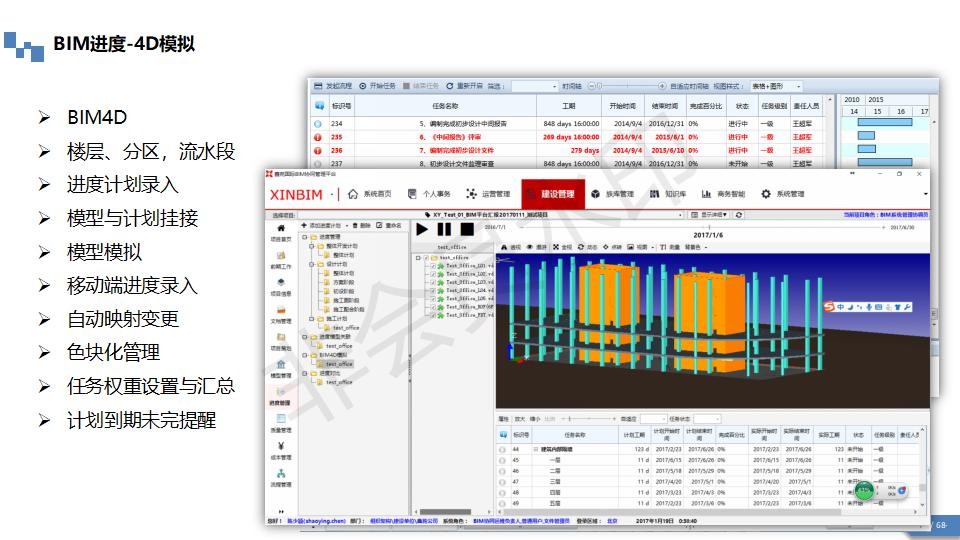960x540 pixels.
Task: Open 系统首页 home icon in navigation
Action: pyautogui.click(x=353, y=194)
